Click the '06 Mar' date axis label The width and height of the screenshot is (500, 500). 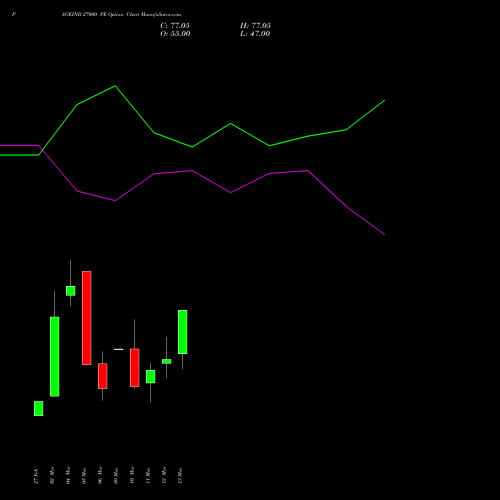[x=100, y=476]
